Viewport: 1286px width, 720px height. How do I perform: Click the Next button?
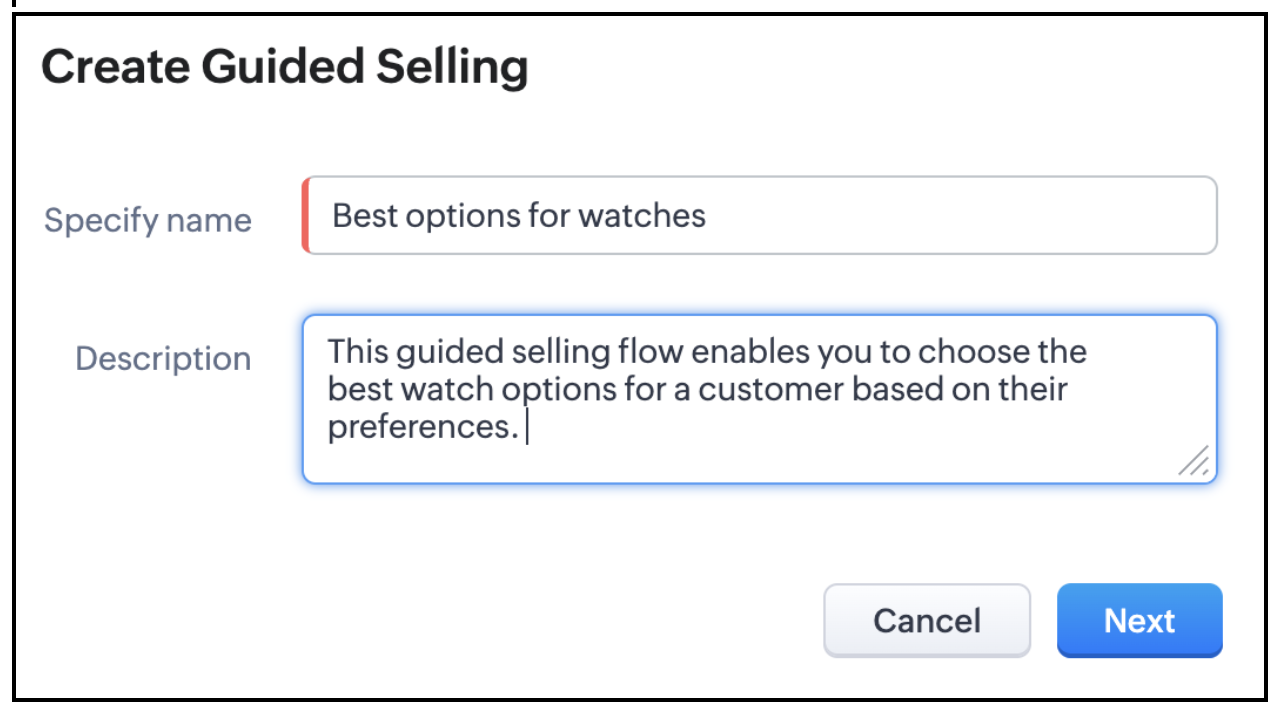[x=1139, y=621]
